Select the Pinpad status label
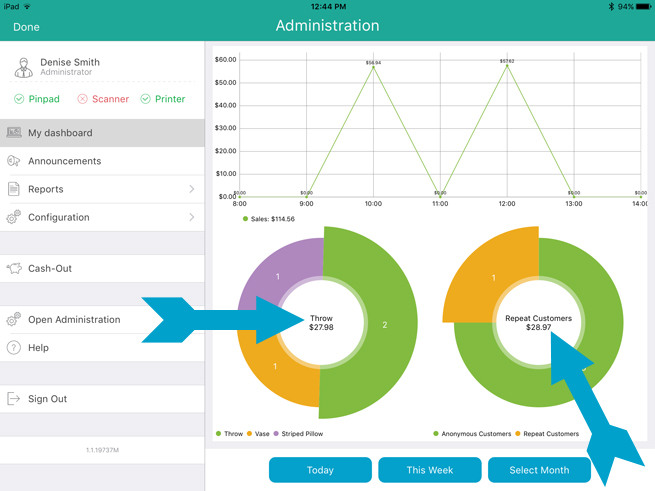 [44, 99]
